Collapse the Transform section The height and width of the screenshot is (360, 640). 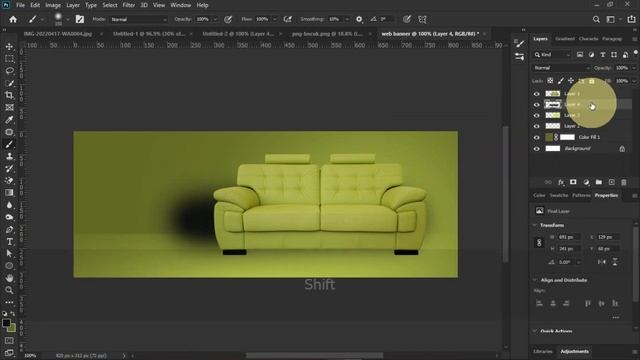[535, 225]
